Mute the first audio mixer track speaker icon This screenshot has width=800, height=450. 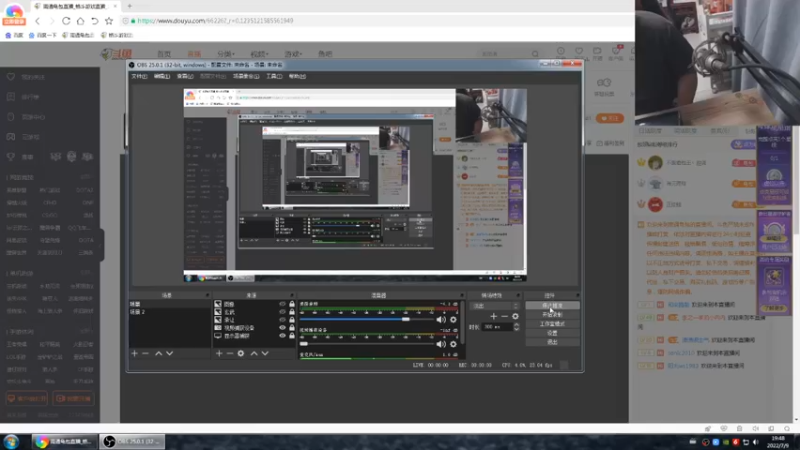click(x=441, y=319)
